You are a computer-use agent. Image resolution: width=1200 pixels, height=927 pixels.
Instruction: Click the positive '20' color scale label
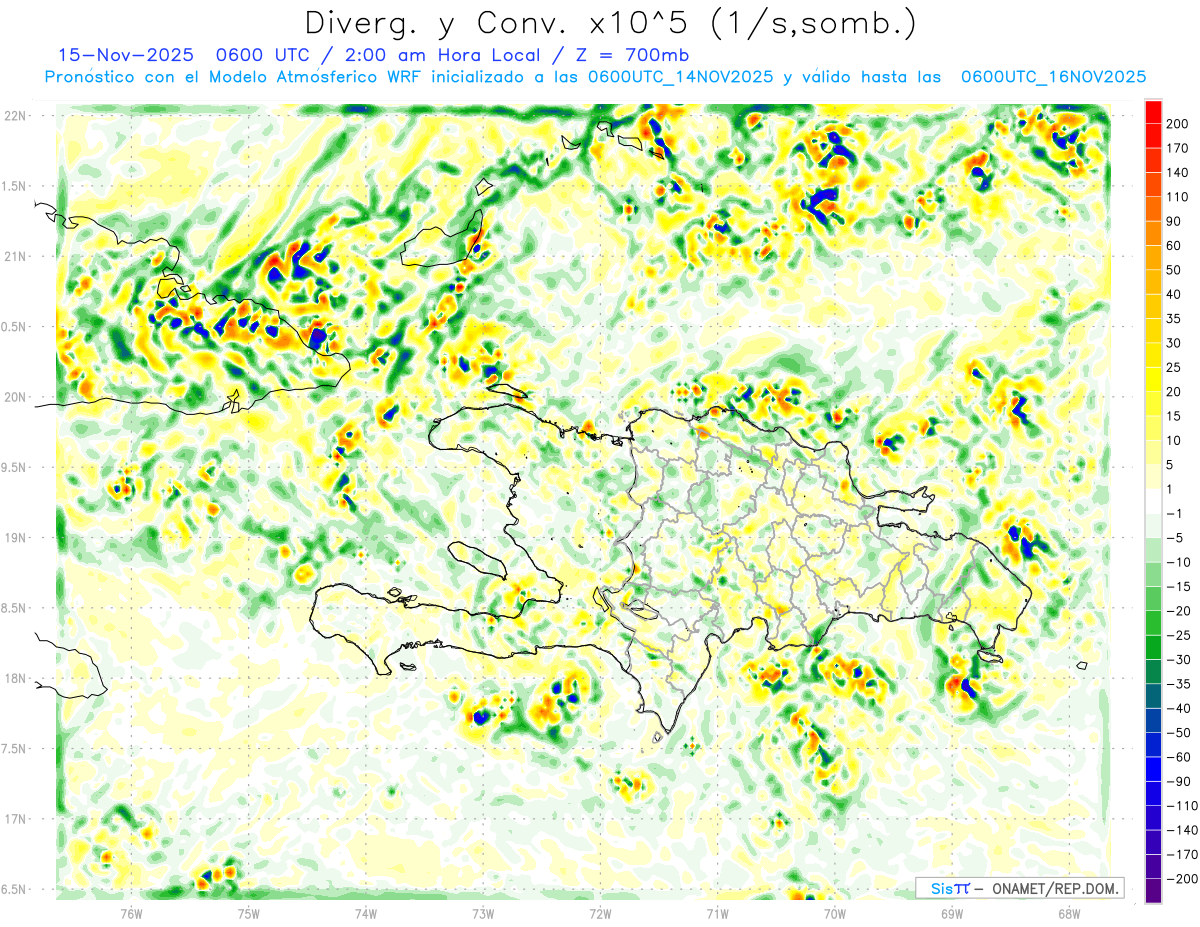pyautogui.click(x=1175, y=392)
